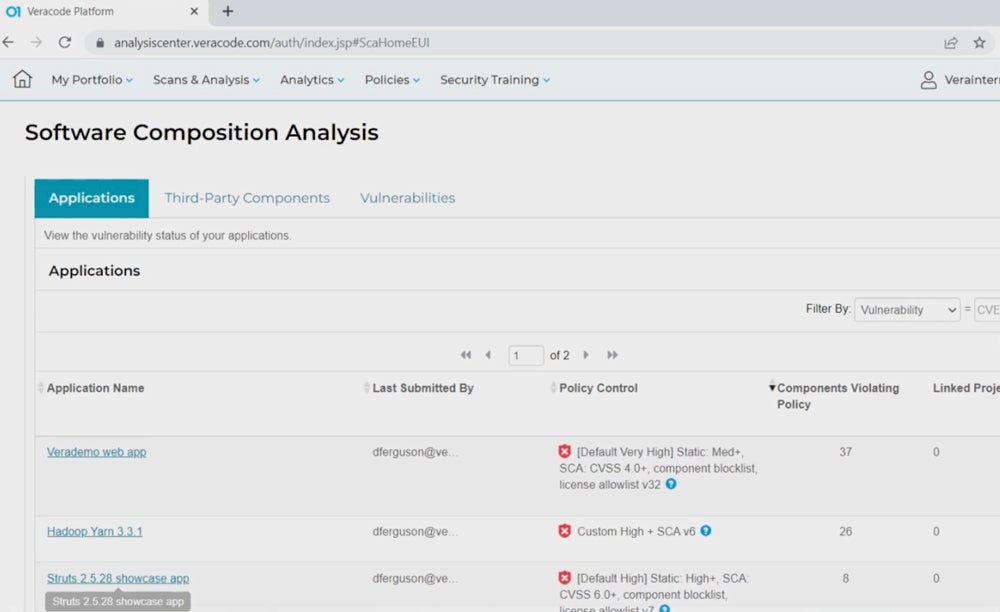
Task: Go to next results page arrow
Action: tap(586, 355)
